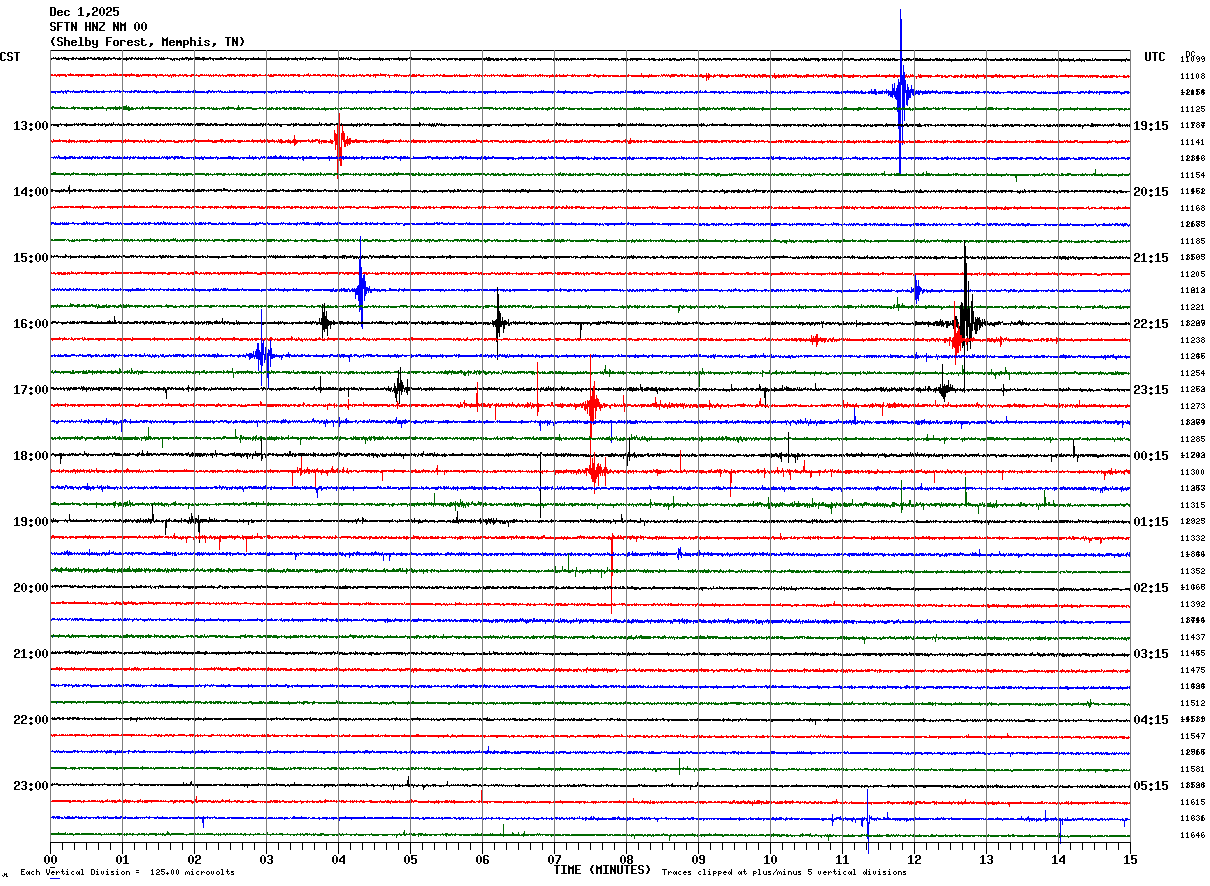Image resolution: width=1210 pixels, height=886 pixels.
Task: Click the 04:15 UTC row label
Action: click(1151, 720)
